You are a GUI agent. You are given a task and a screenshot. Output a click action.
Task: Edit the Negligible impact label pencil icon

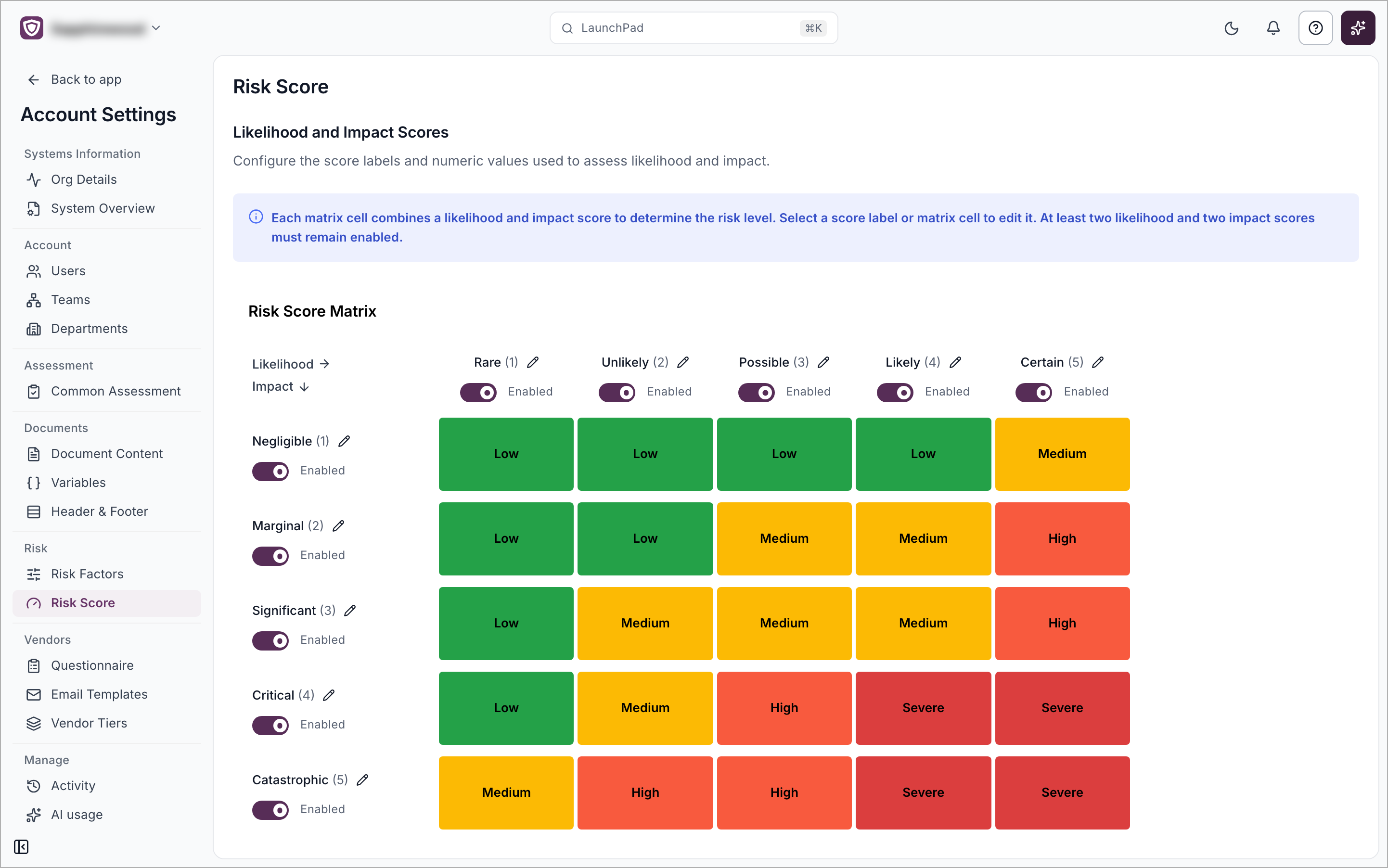pyautogui.click(x=344, y=441)
